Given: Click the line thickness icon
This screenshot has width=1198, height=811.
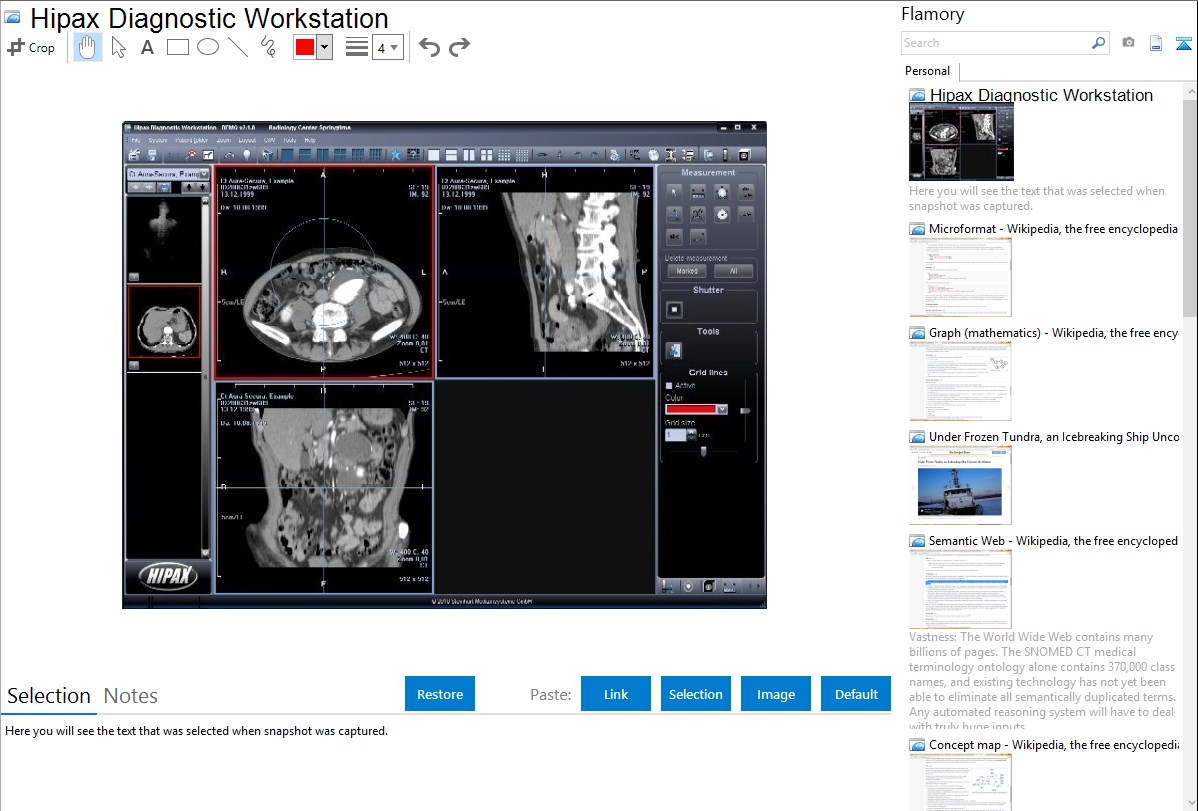Looking at the screenshot, I should [x=357, y=47].
